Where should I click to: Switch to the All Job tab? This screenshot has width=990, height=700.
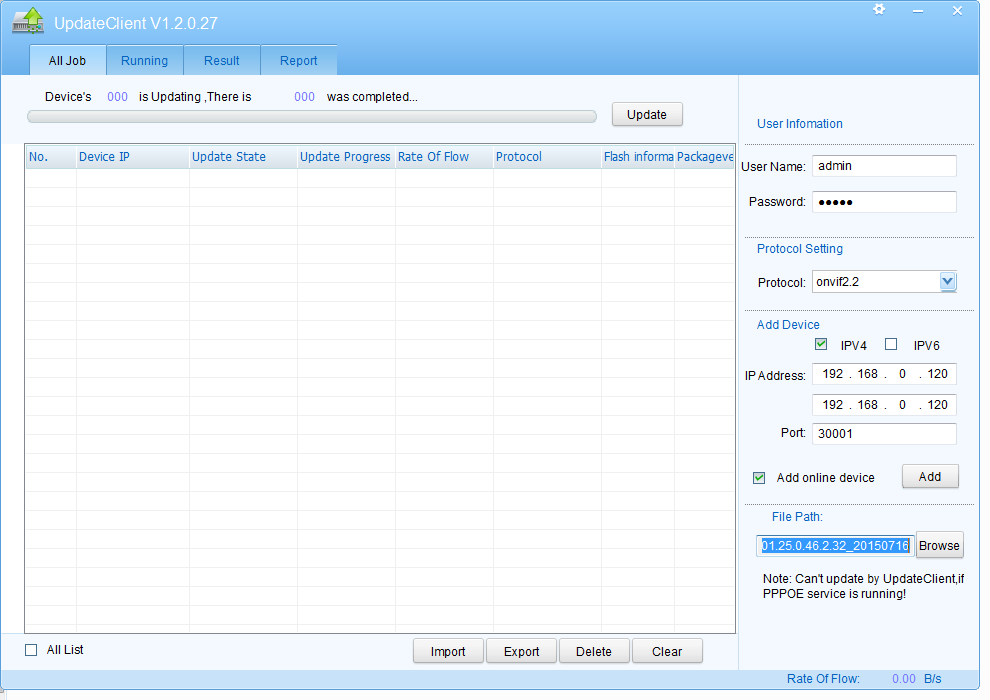coord(68,61)
